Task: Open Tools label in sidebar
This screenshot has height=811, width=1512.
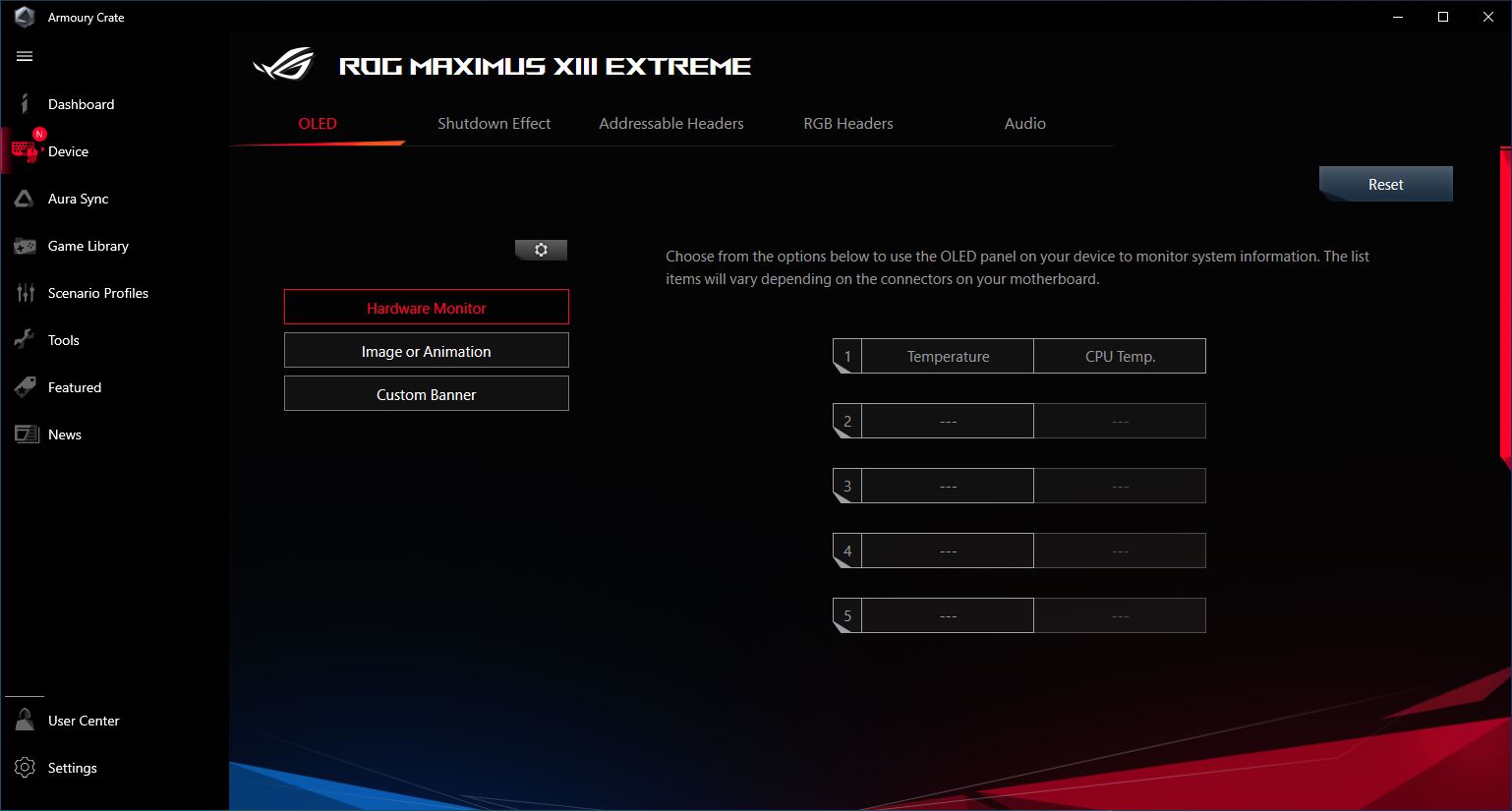Action: tap(64, 340)
